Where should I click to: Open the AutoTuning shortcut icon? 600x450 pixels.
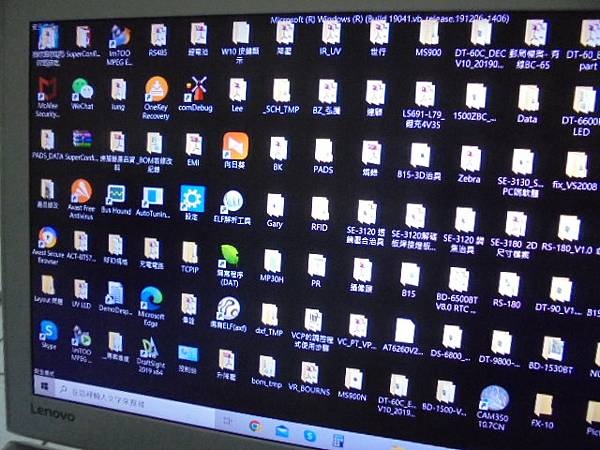(153, 202)
